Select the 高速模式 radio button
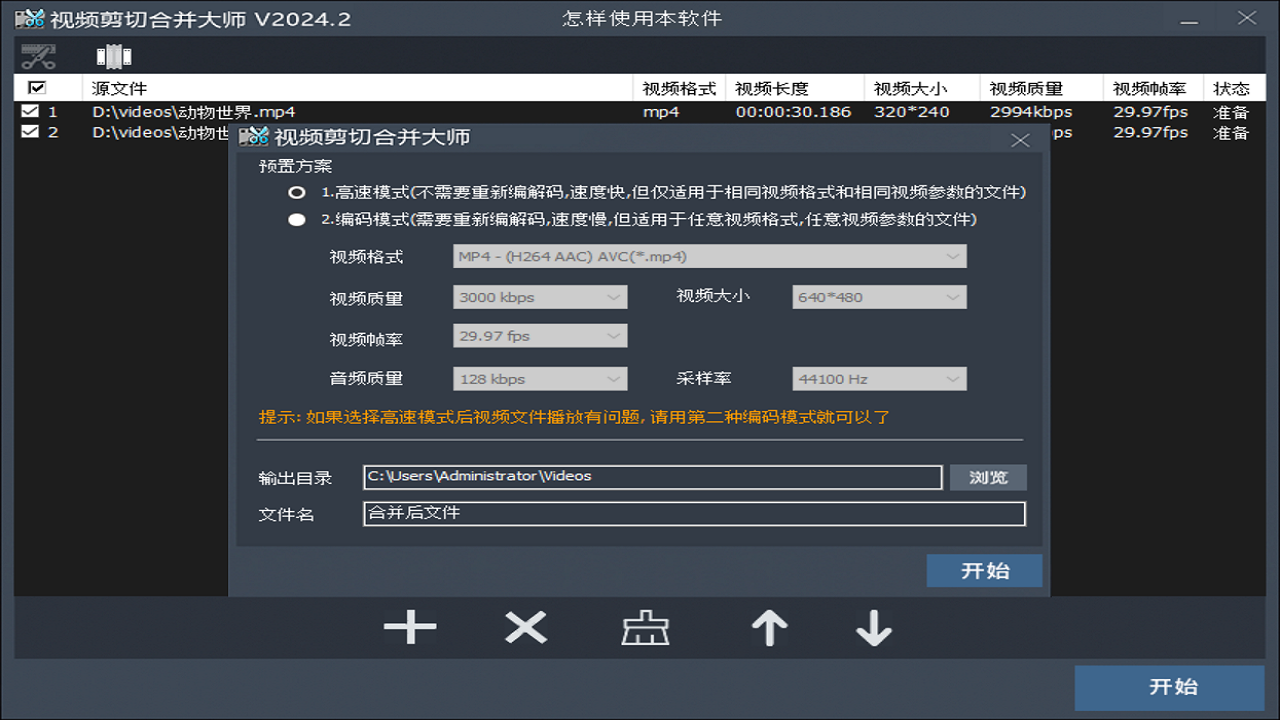 [x=296, y=192]
